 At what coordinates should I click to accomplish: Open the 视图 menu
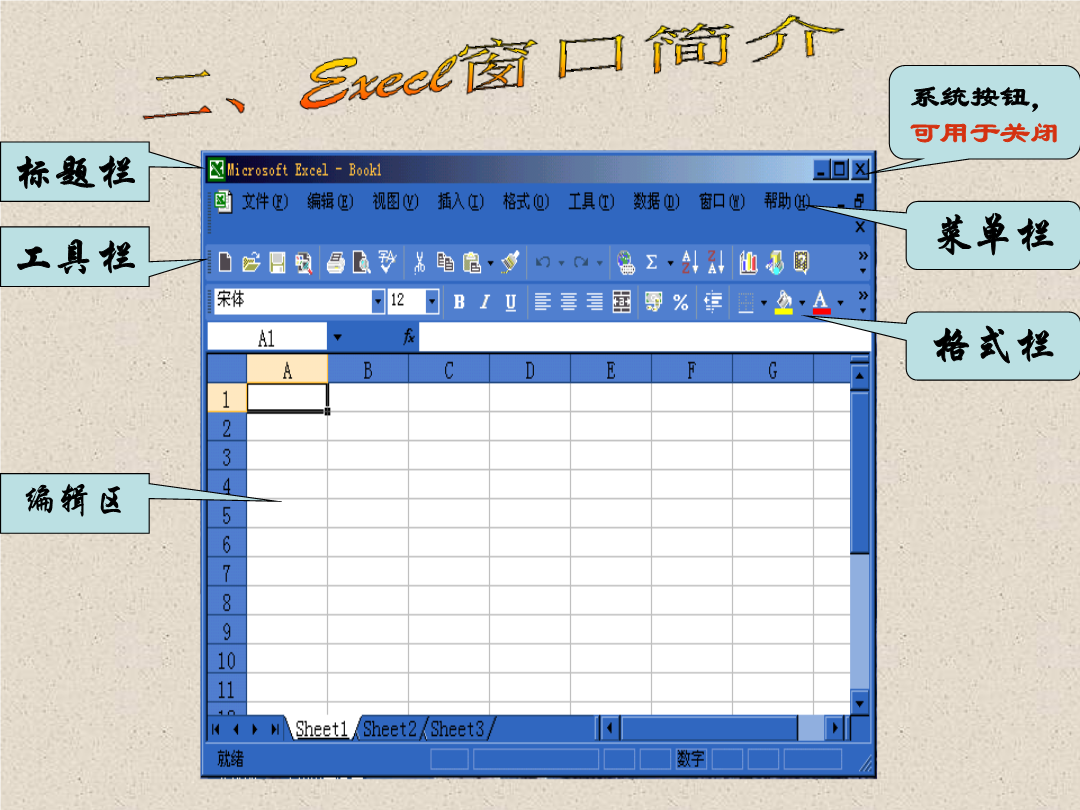pyautogui.click(x=395, y=202)
